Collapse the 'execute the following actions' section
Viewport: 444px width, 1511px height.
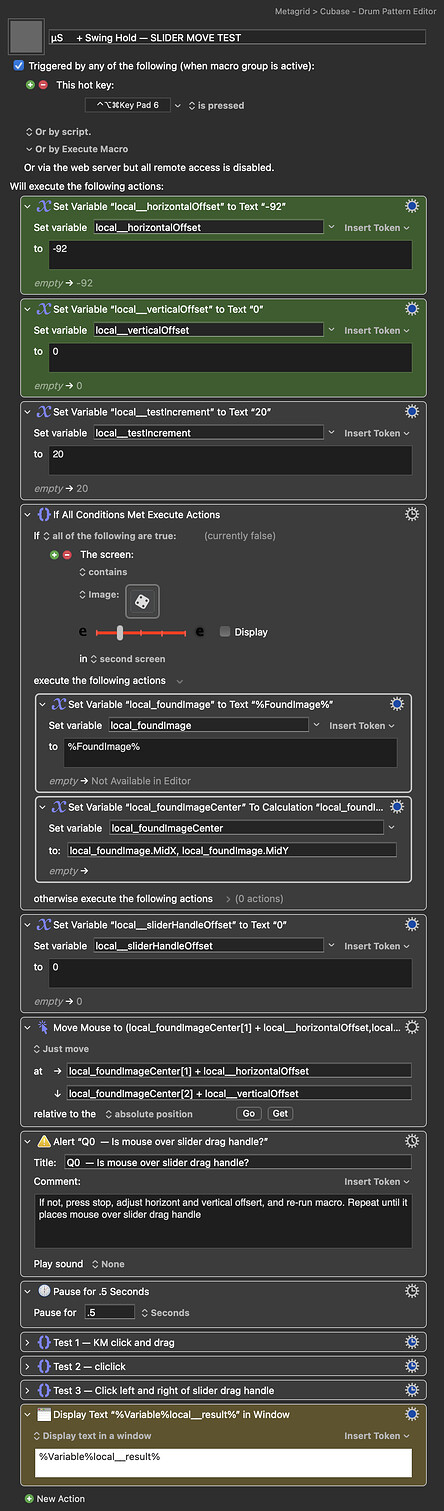[x=180, y=680]
